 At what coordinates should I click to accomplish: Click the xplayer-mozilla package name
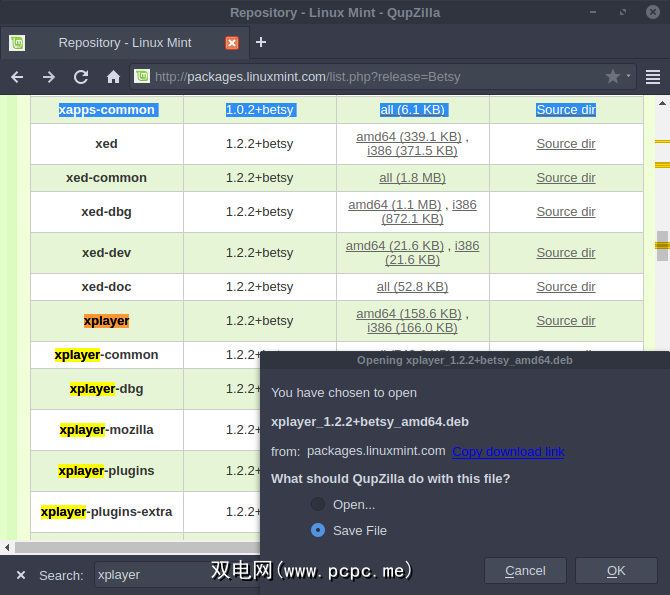106,430
